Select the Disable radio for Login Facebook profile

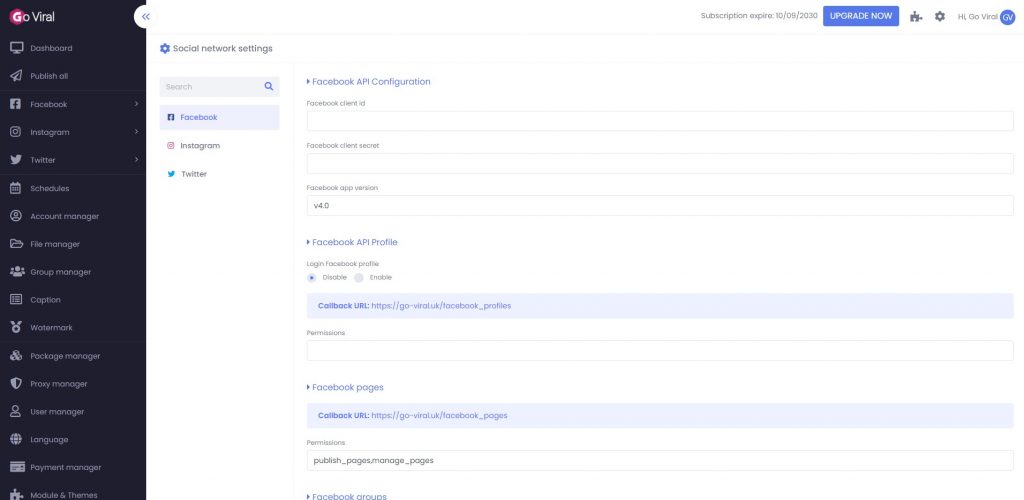(x=312, y=277)
